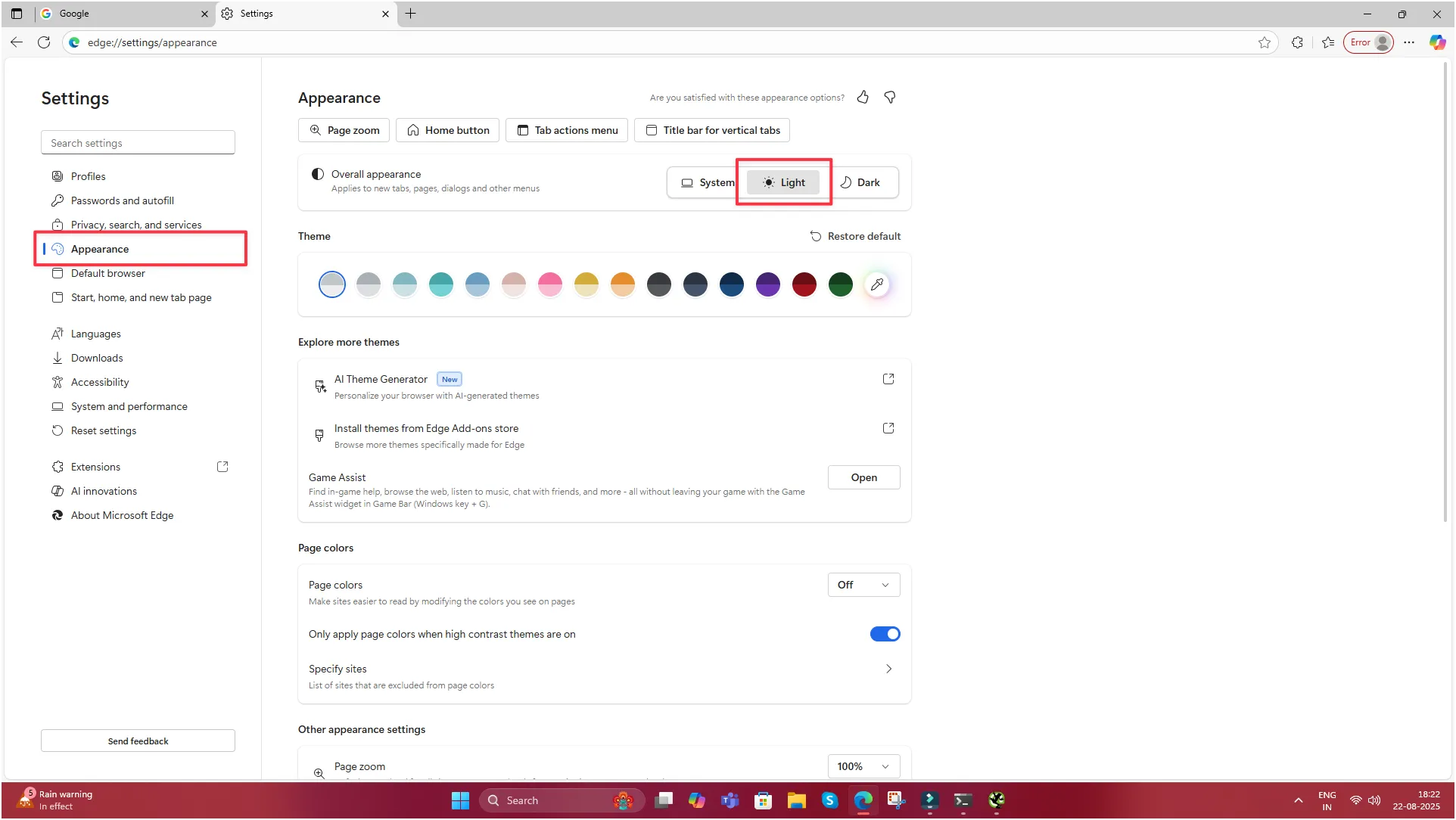Viewport: 1456px width, 820px height.
Task: Click the Search settings input field
Action: [138, 143]
